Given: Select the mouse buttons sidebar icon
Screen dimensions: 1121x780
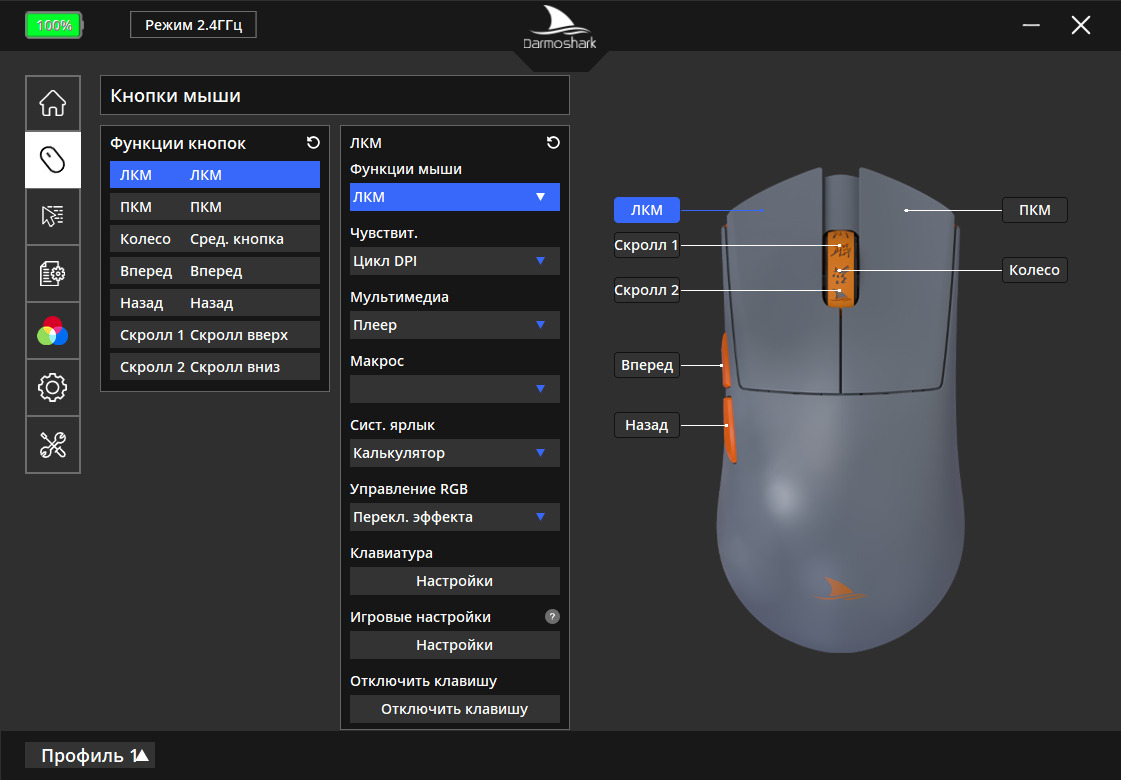Looking at the screenshot, I should coord(53,159).
